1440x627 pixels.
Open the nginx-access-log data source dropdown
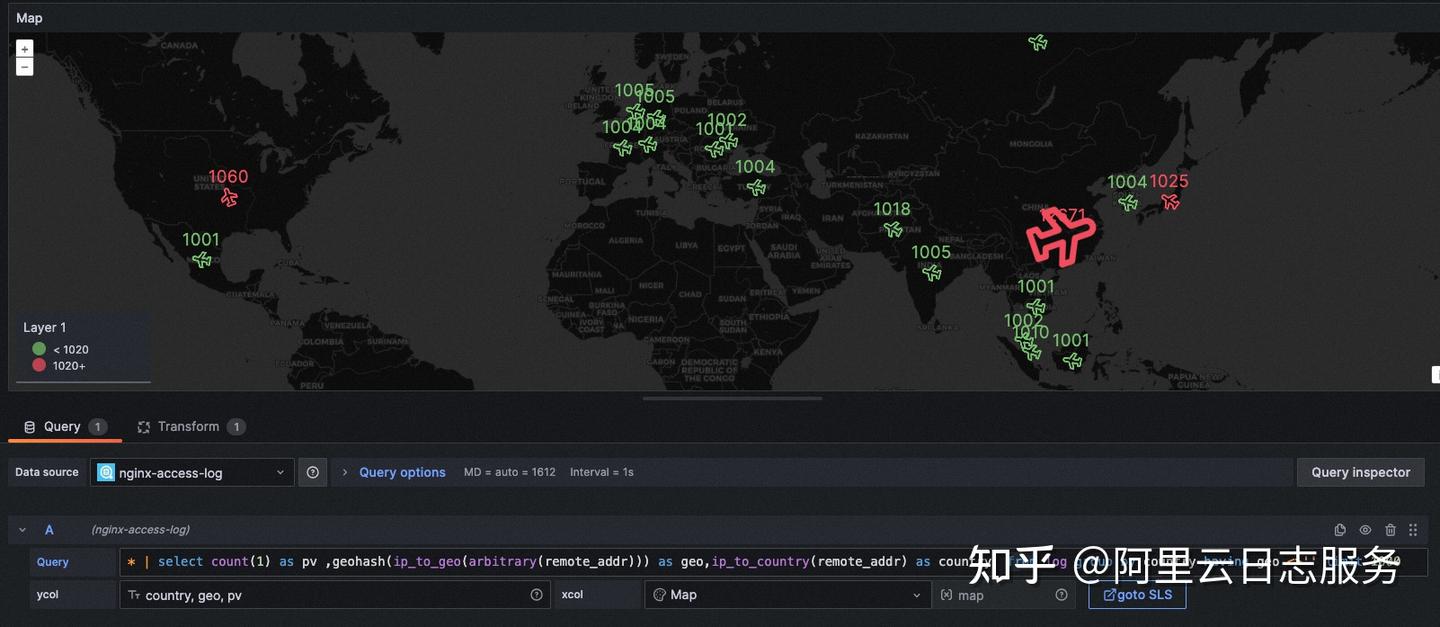coord(192,471)
